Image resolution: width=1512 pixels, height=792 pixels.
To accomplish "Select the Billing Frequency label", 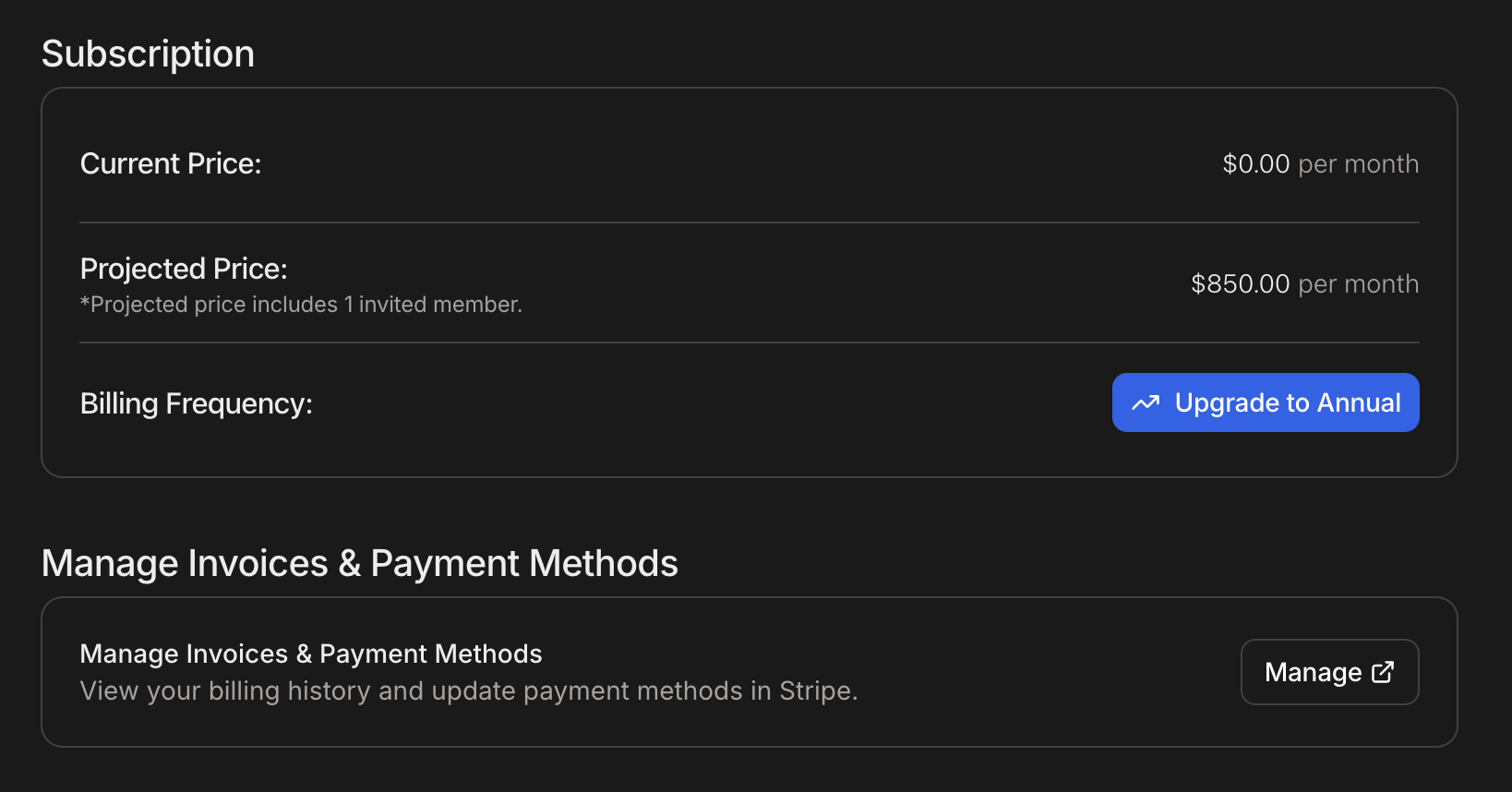I will pos(197,402).
